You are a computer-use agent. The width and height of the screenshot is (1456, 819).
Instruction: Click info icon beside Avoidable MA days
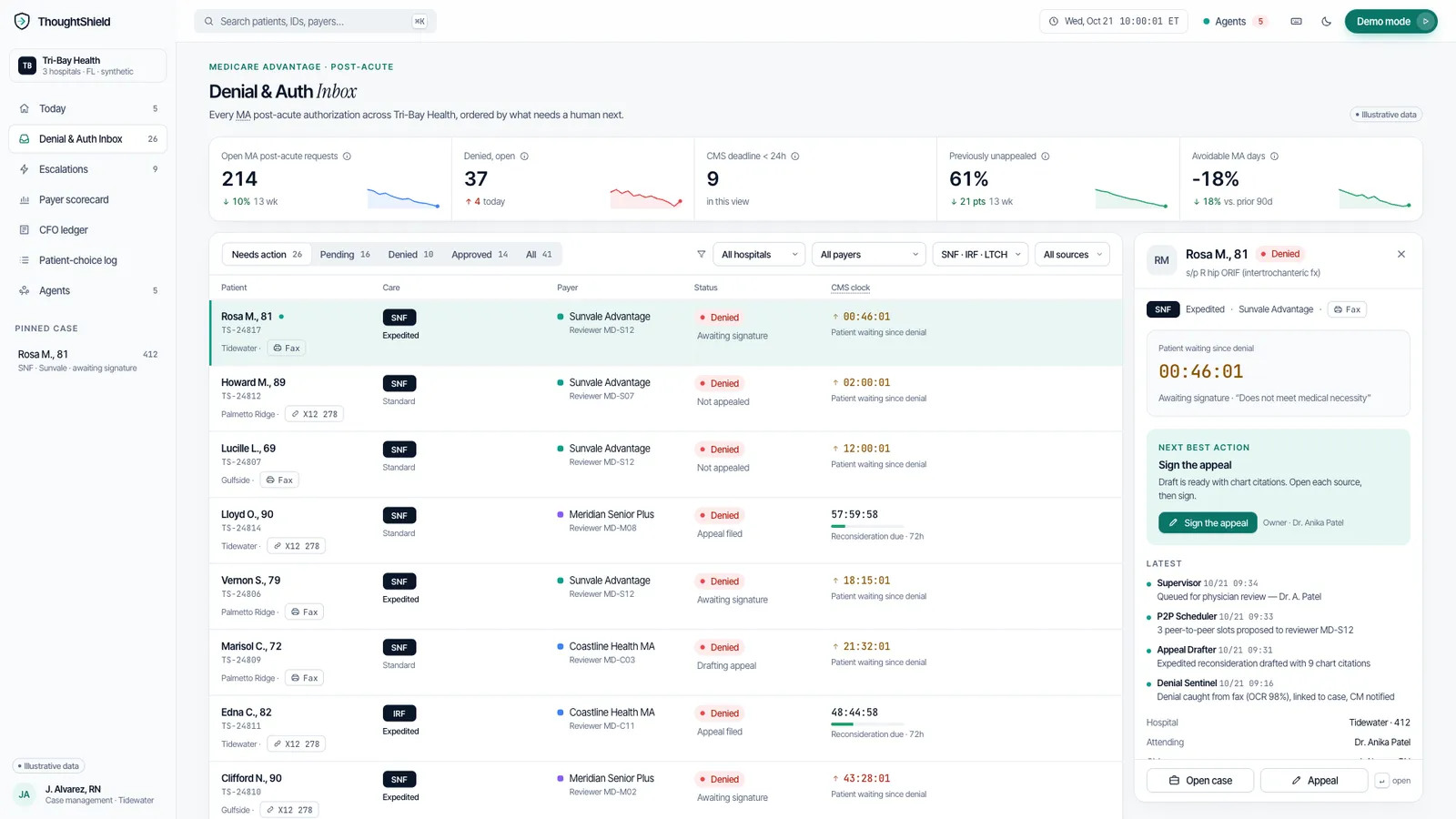1274,157
